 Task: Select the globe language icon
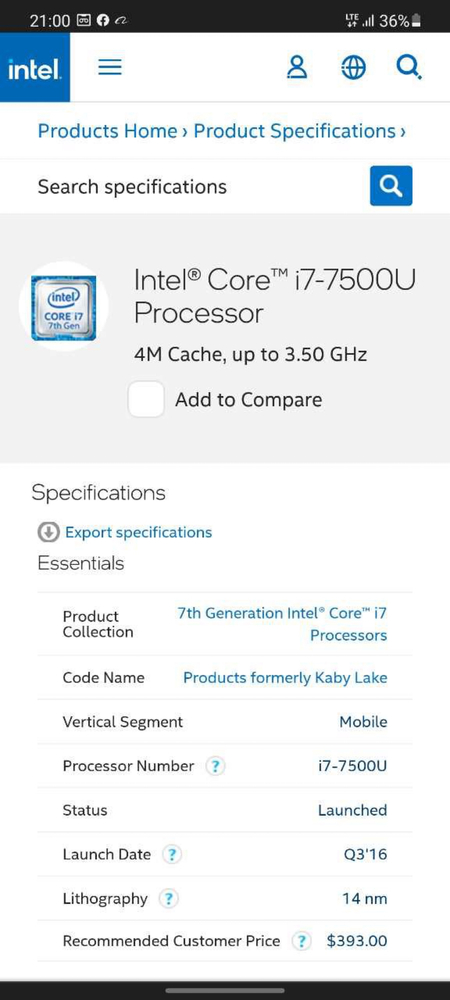(x=353, y=67)
